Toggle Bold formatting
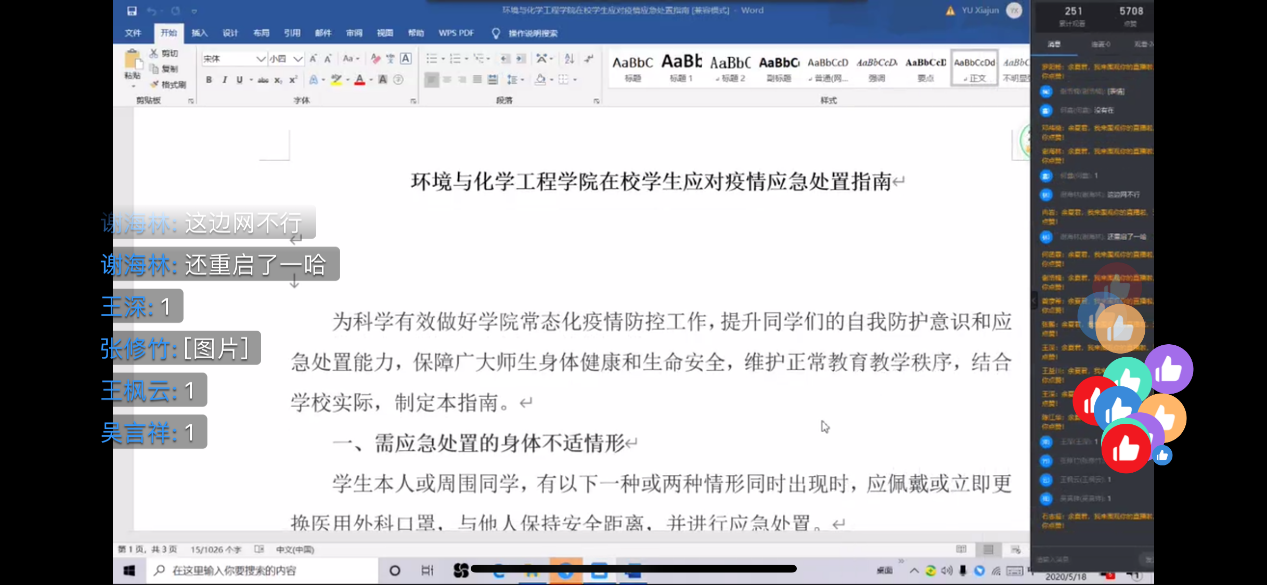The image size is (1267, 585). 209,80
